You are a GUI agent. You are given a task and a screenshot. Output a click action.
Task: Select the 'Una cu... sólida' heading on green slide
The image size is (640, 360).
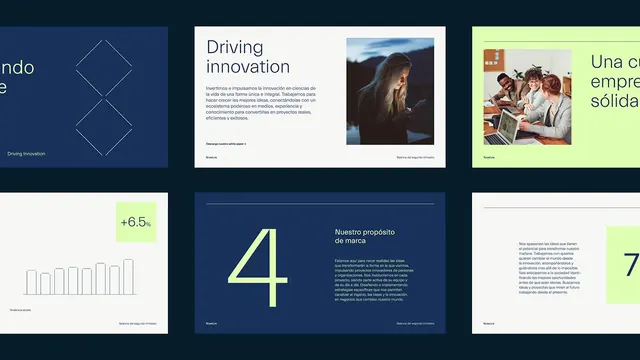click(x=615, y=82)
